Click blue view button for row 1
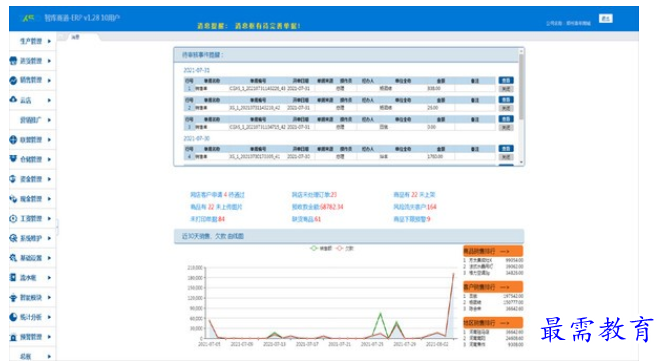This screenshot has width=662, height=361. coord(506,80)
